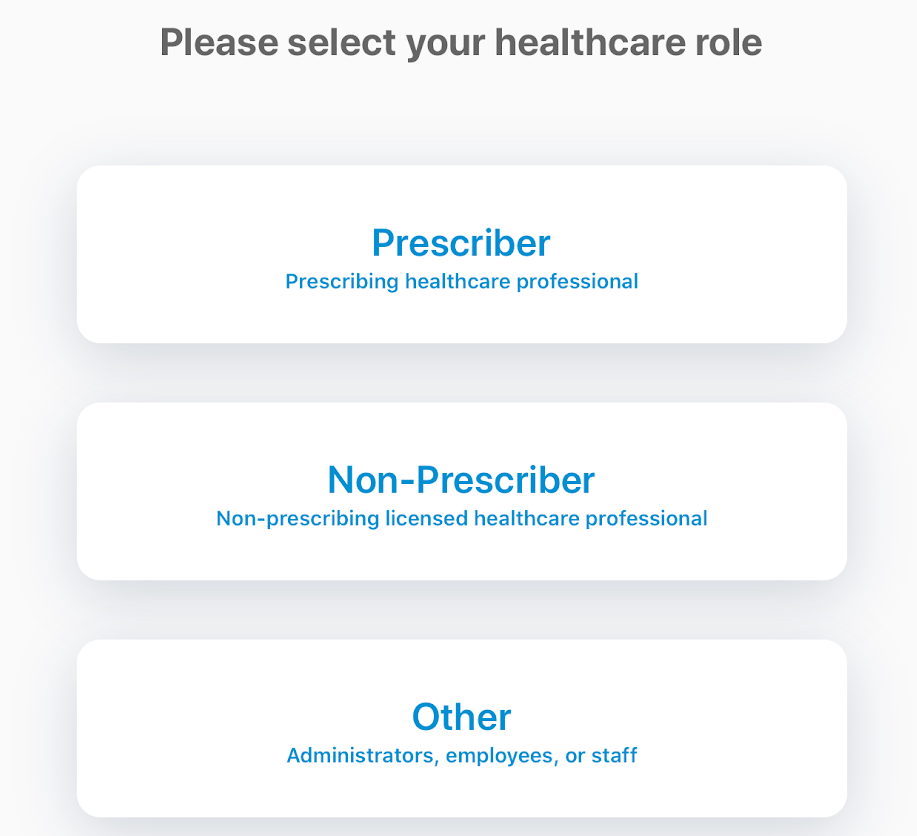The height and width of the screenshot is (836, 917).
Task: Click the 'Please select your healthcare role' heading
Action: [x=461, y=43]
